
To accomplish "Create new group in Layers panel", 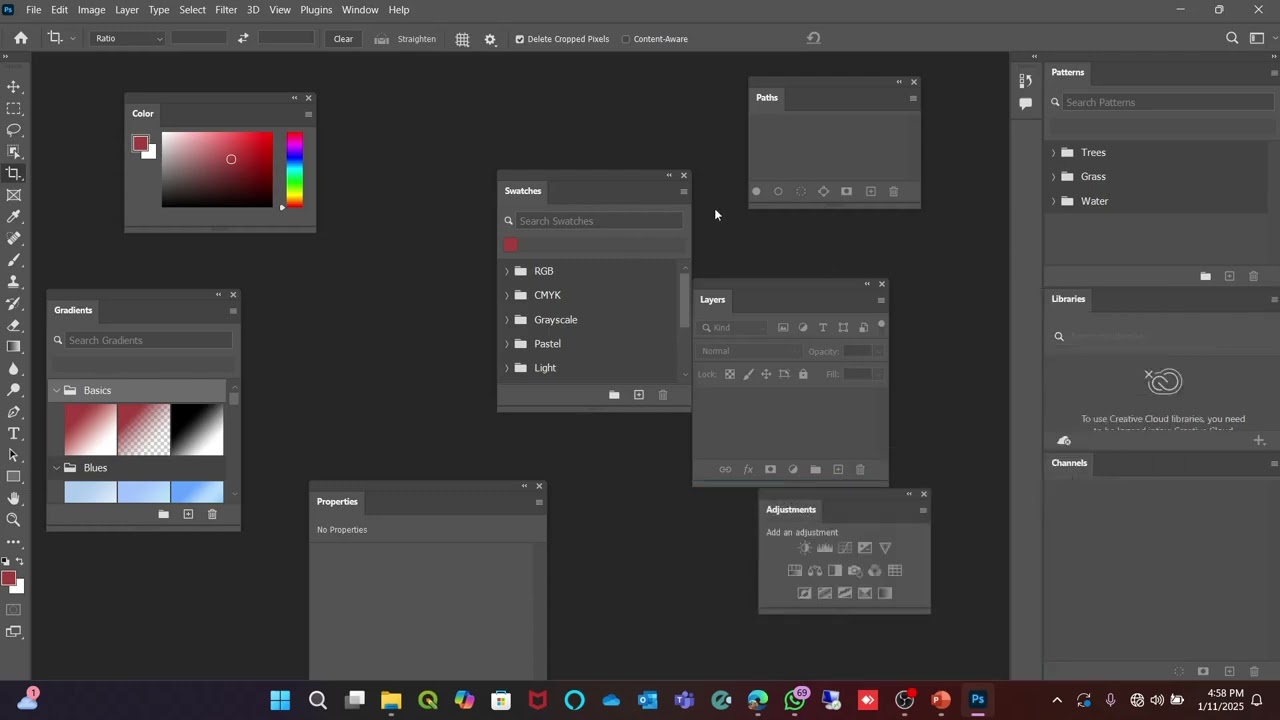I will click(x=816, y=469).
